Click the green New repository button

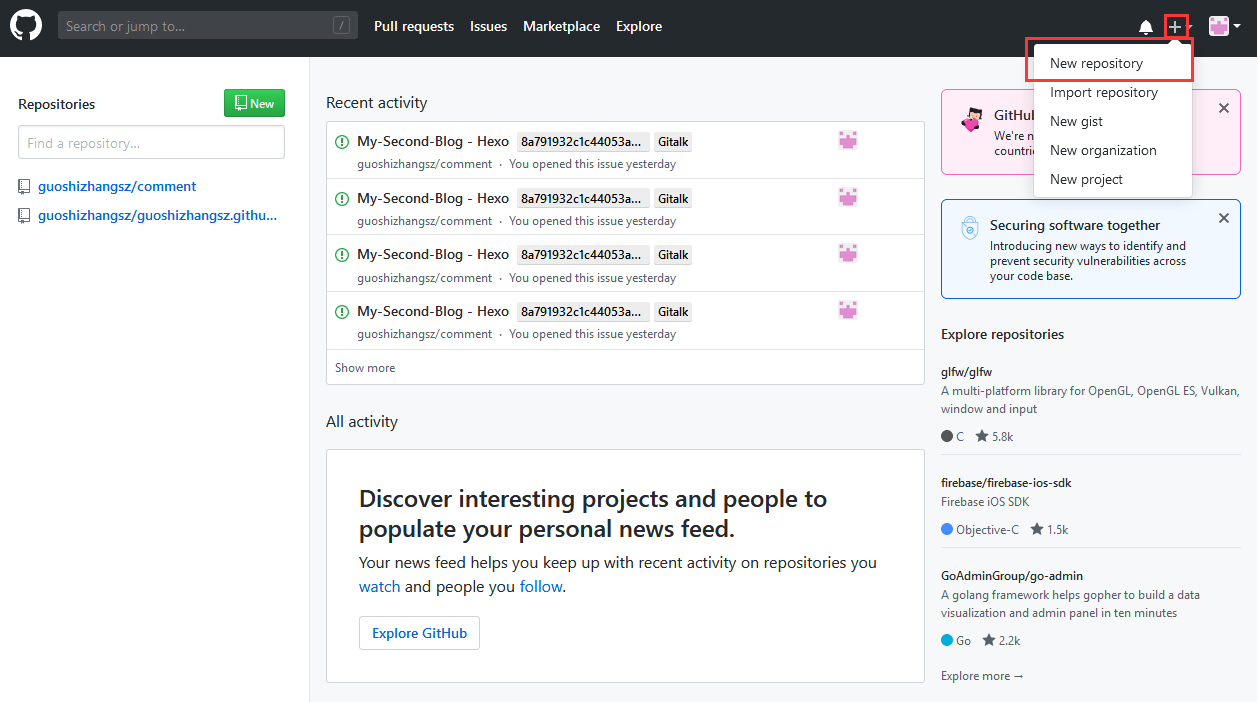click(254, 103)
